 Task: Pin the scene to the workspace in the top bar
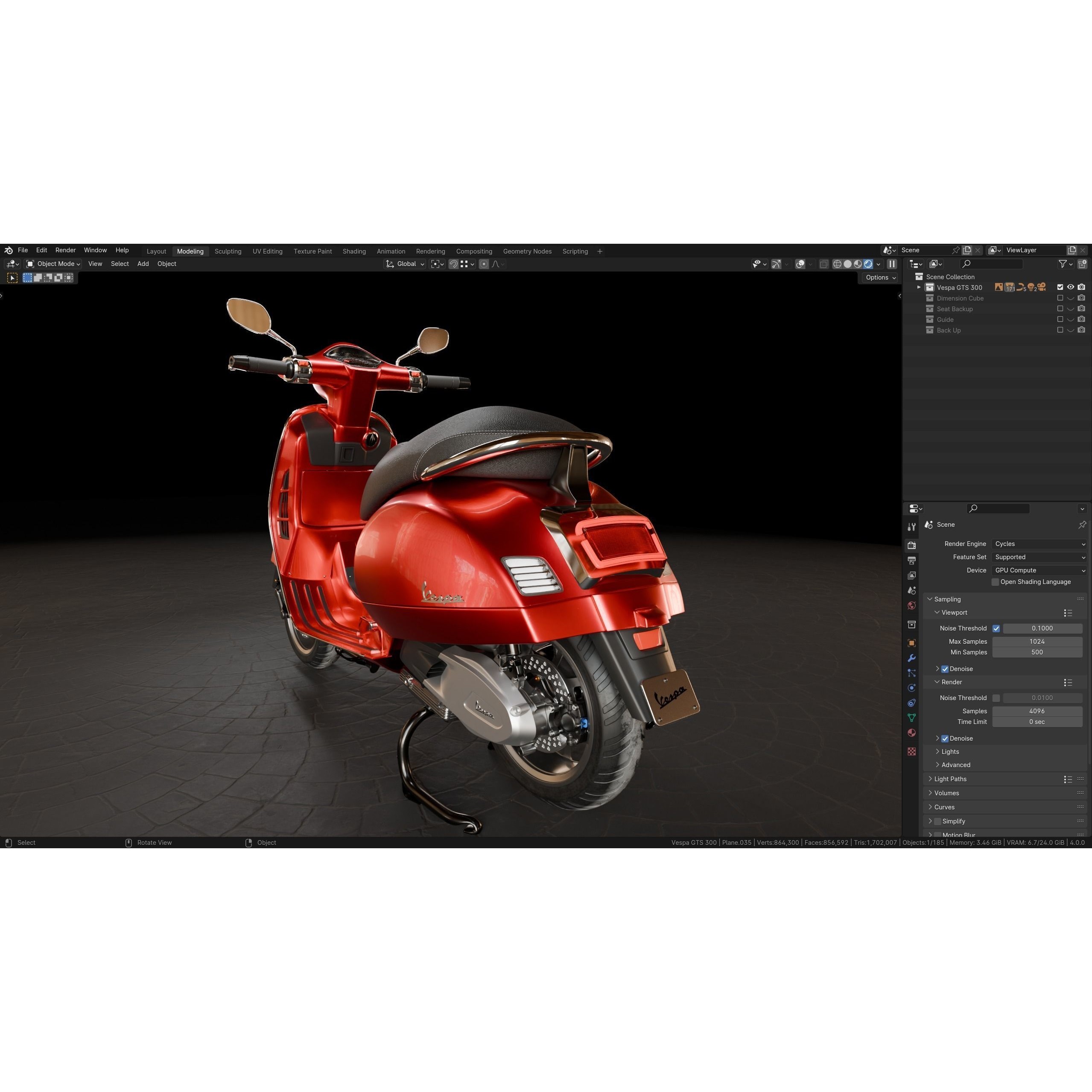pos(955,250)
